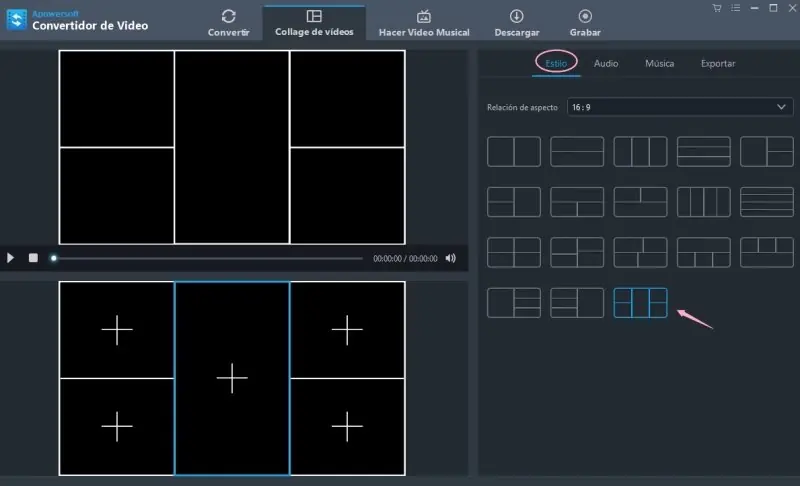Click the Relación de aspecto label
800x486 pixels.
522,107
